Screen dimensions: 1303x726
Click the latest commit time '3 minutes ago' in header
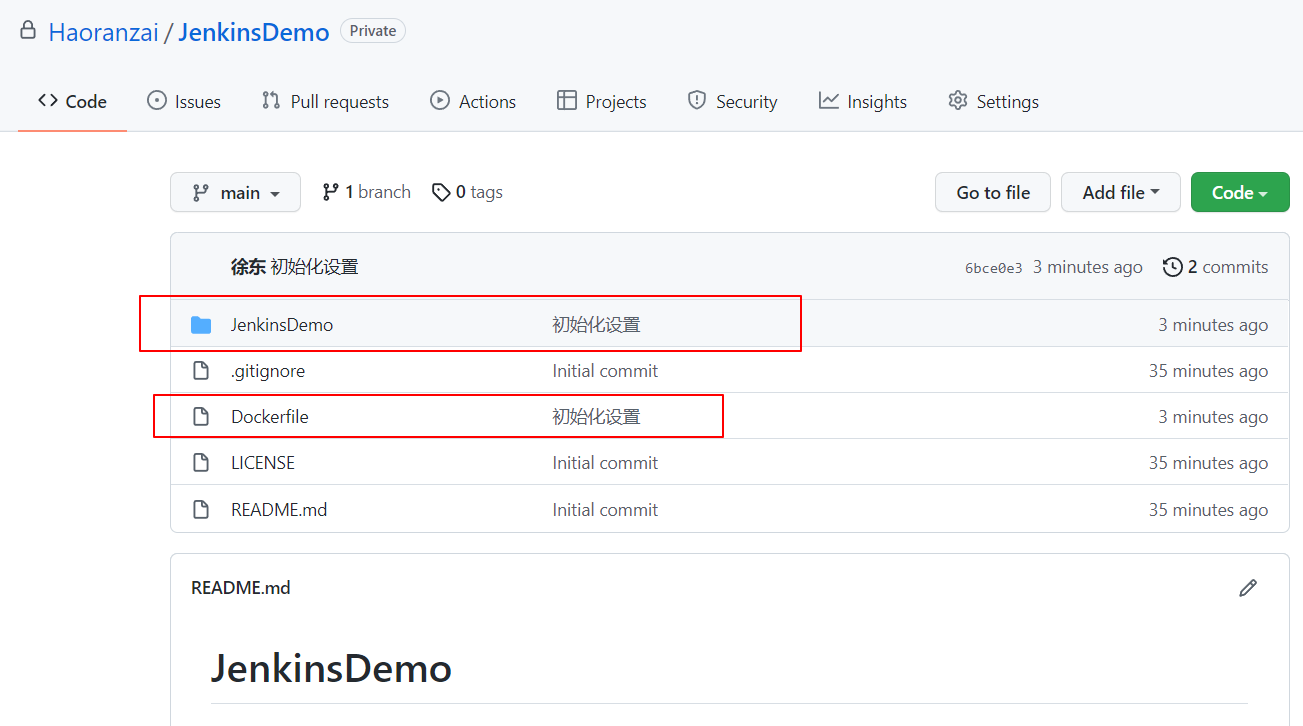[x=1088, y=267]
